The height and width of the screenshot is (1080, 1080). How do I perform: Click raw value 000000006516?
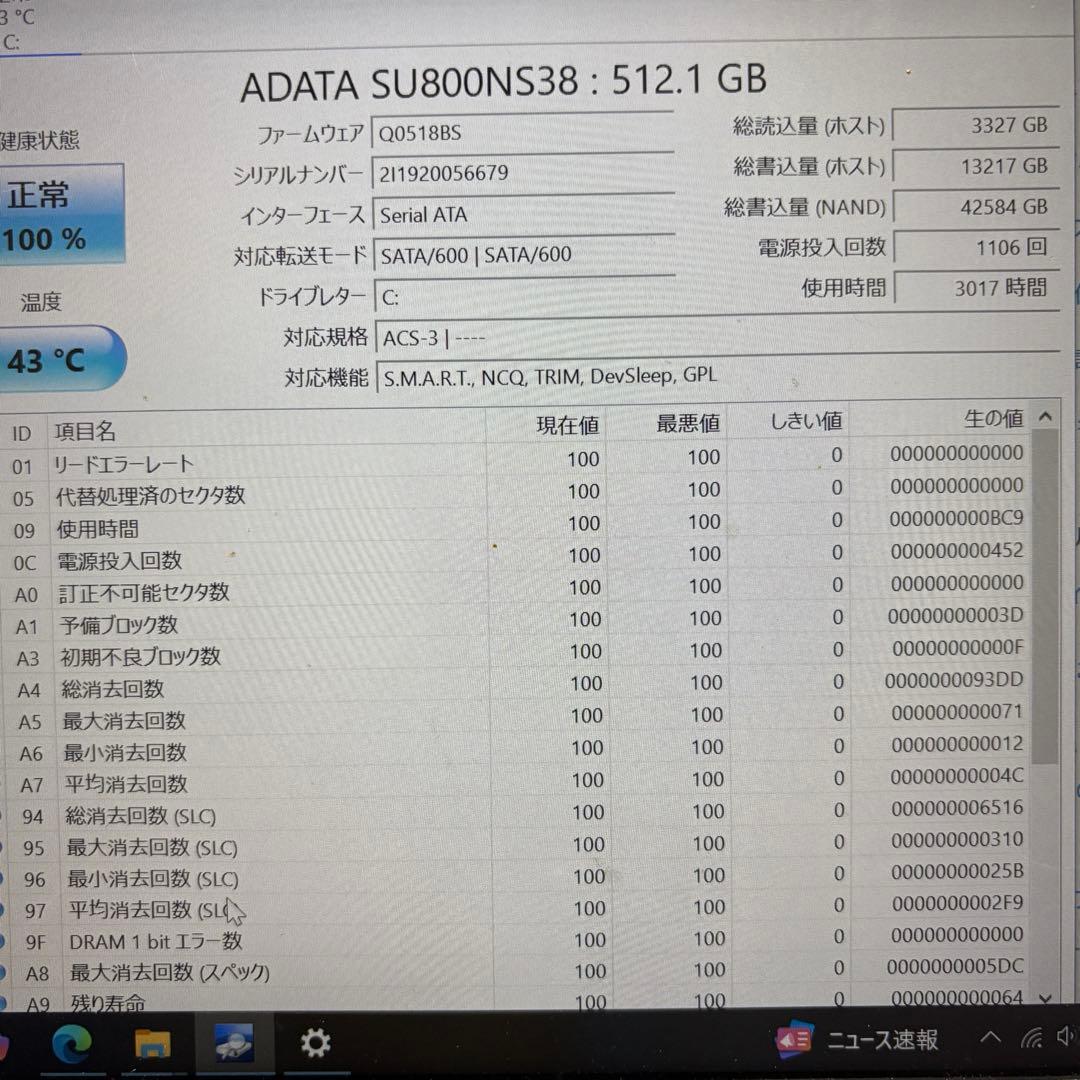(957, 807)
